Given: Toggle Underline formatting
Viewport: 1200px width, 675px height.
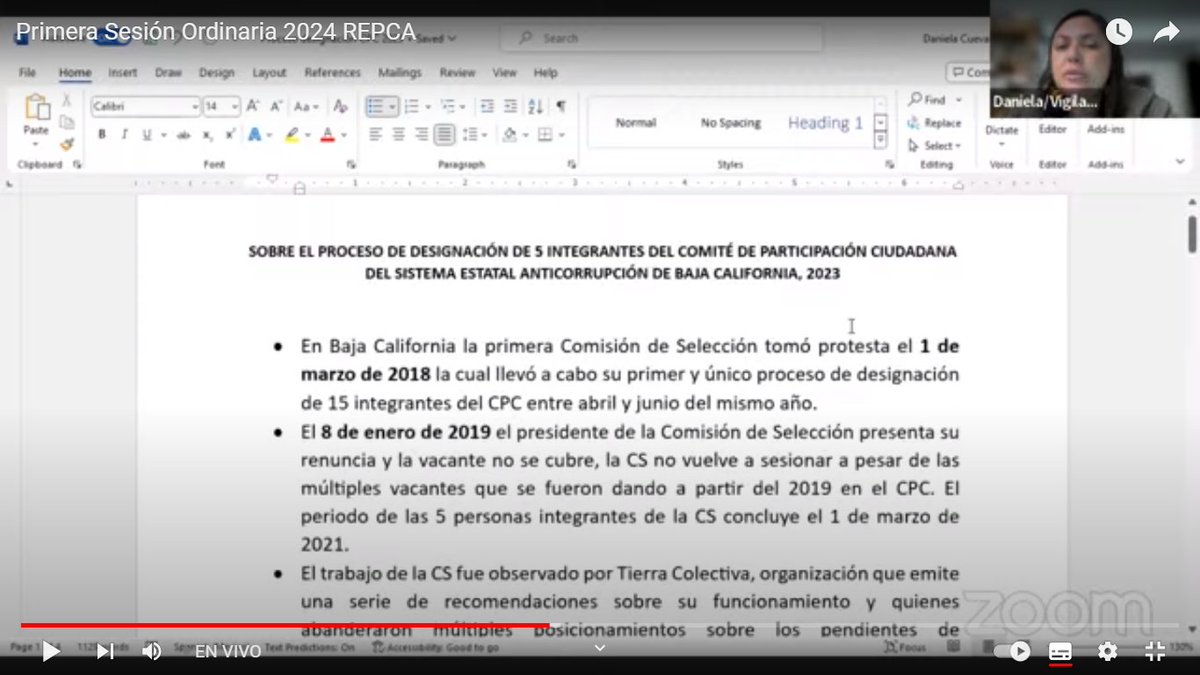Looking at the screenshot, I should click(147, 135).
